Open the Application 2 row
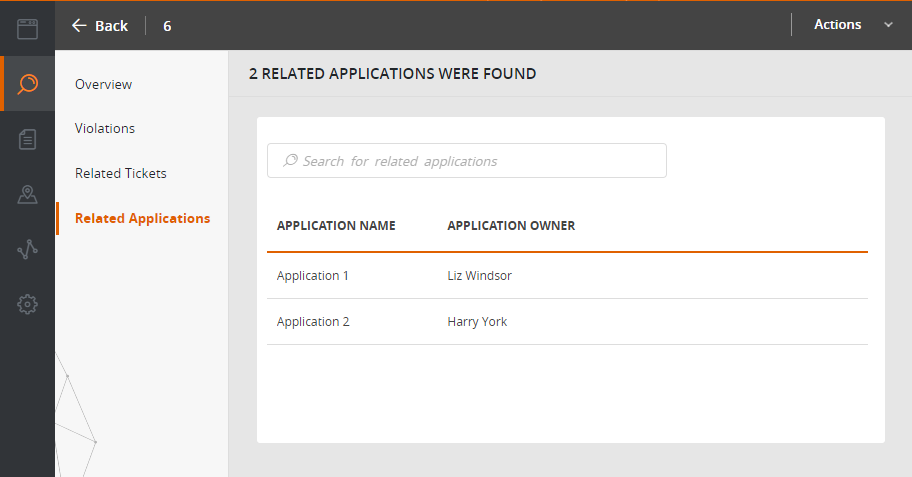Screen dimensions: 912x477 567,322
